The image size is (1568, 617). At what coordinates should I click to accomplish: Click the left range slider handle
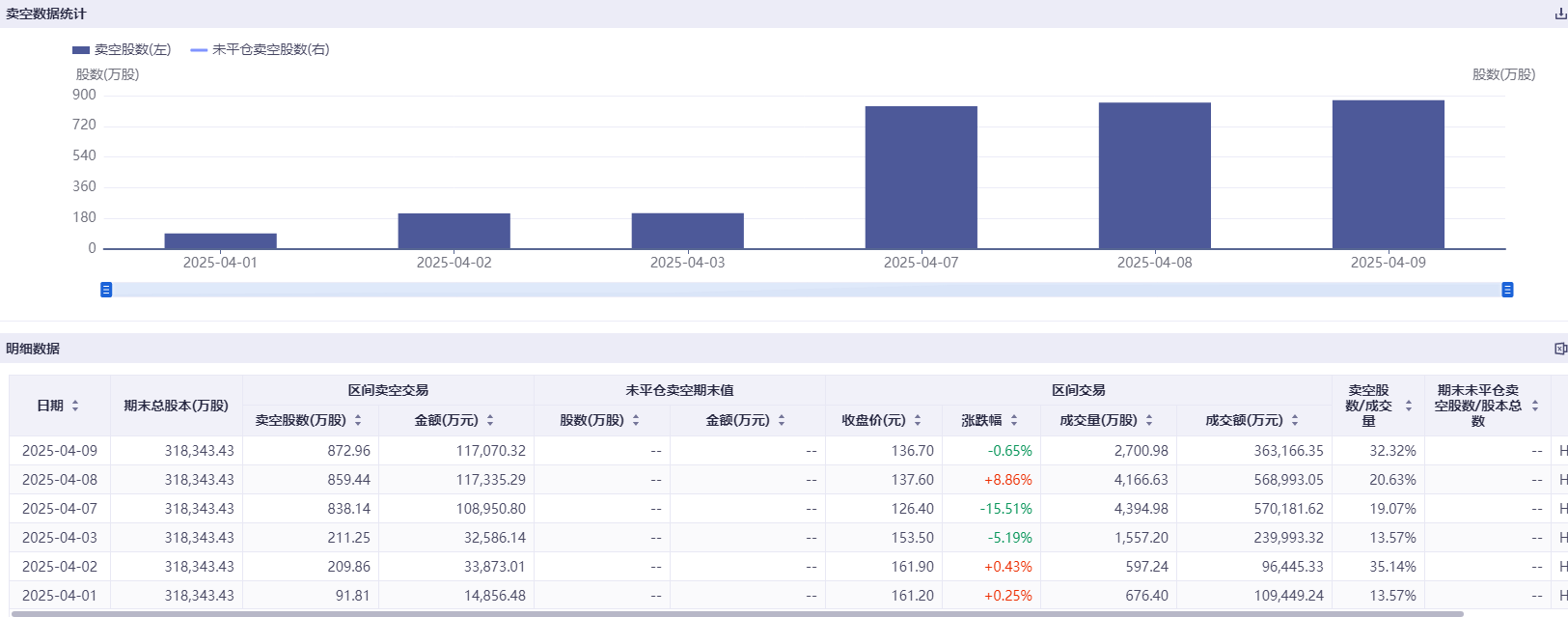(106, 290)
